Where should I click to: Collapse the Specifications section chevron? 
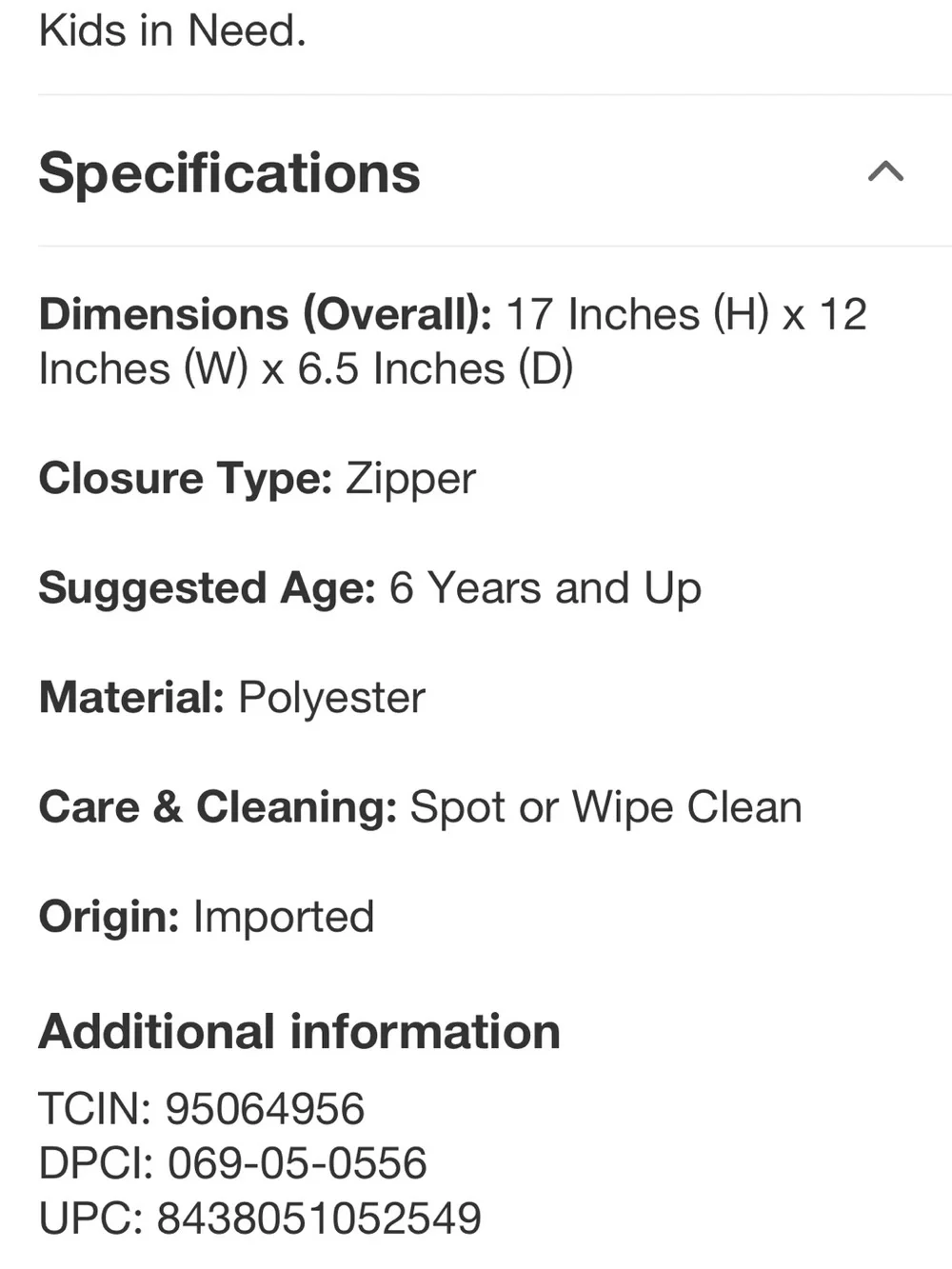(x=885, y=171)
